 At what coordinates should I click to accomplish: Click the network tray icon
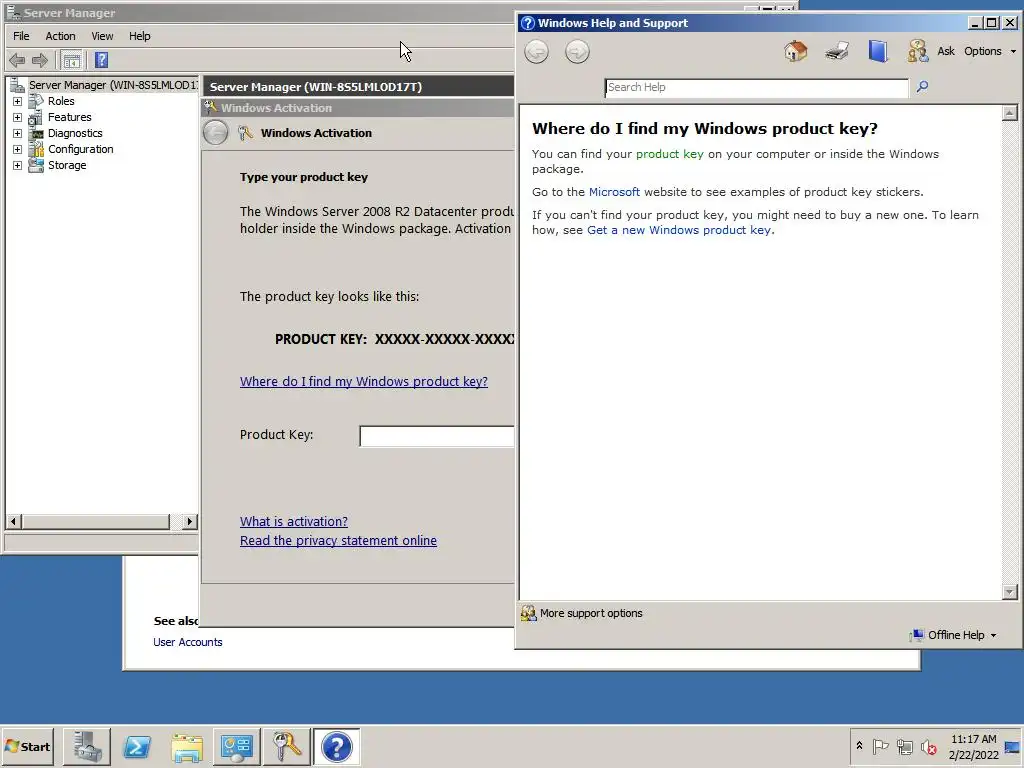pyautogui.click(x=904, y=746)
